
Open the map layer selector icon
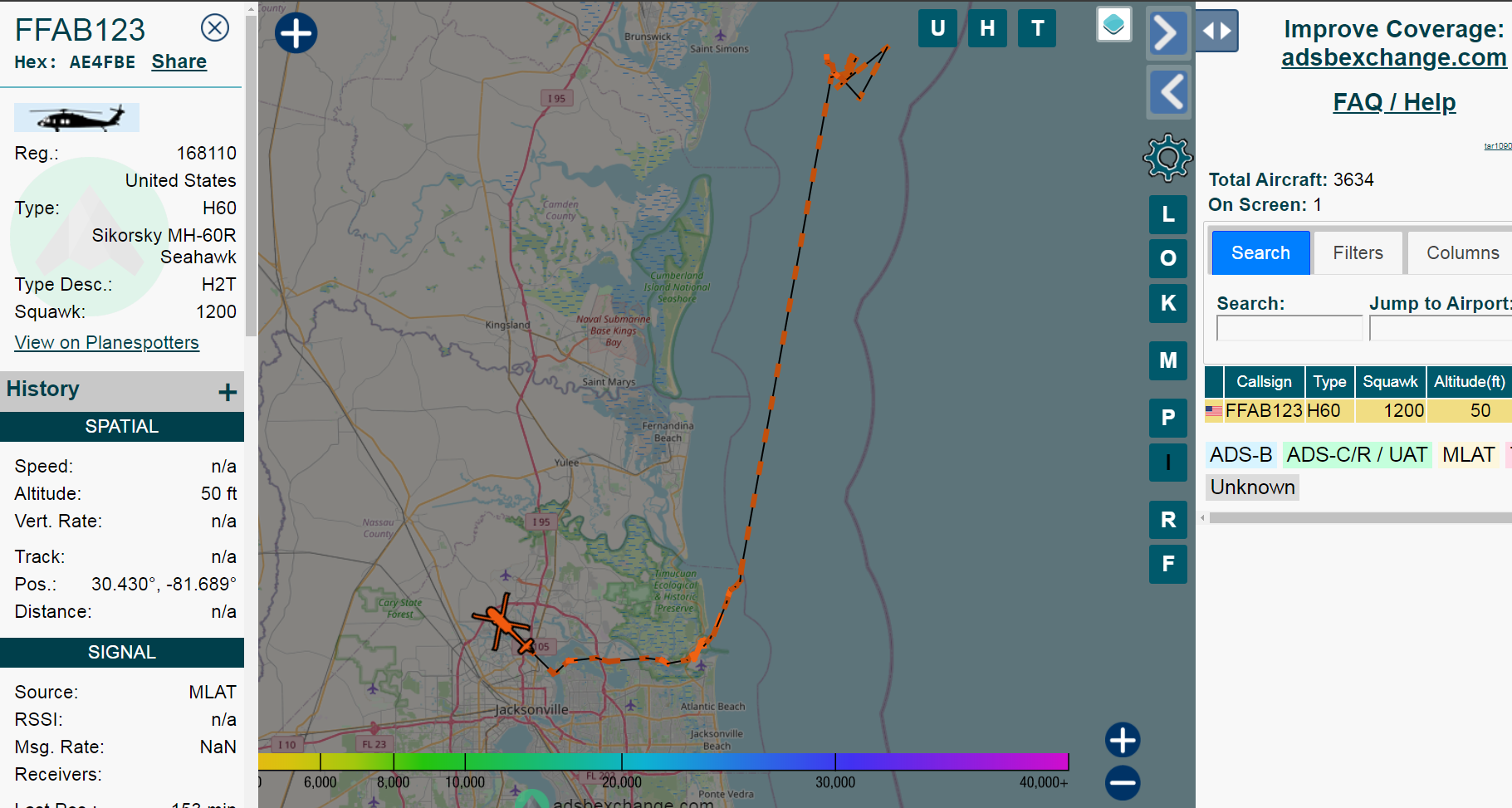1114,24
